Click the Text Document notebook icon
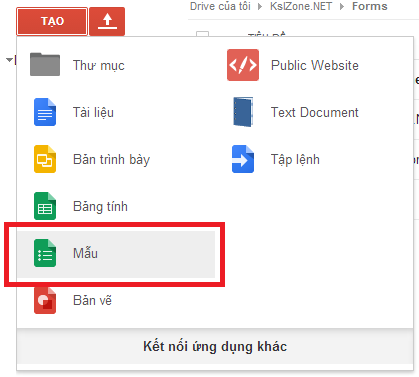 [243, 112]
